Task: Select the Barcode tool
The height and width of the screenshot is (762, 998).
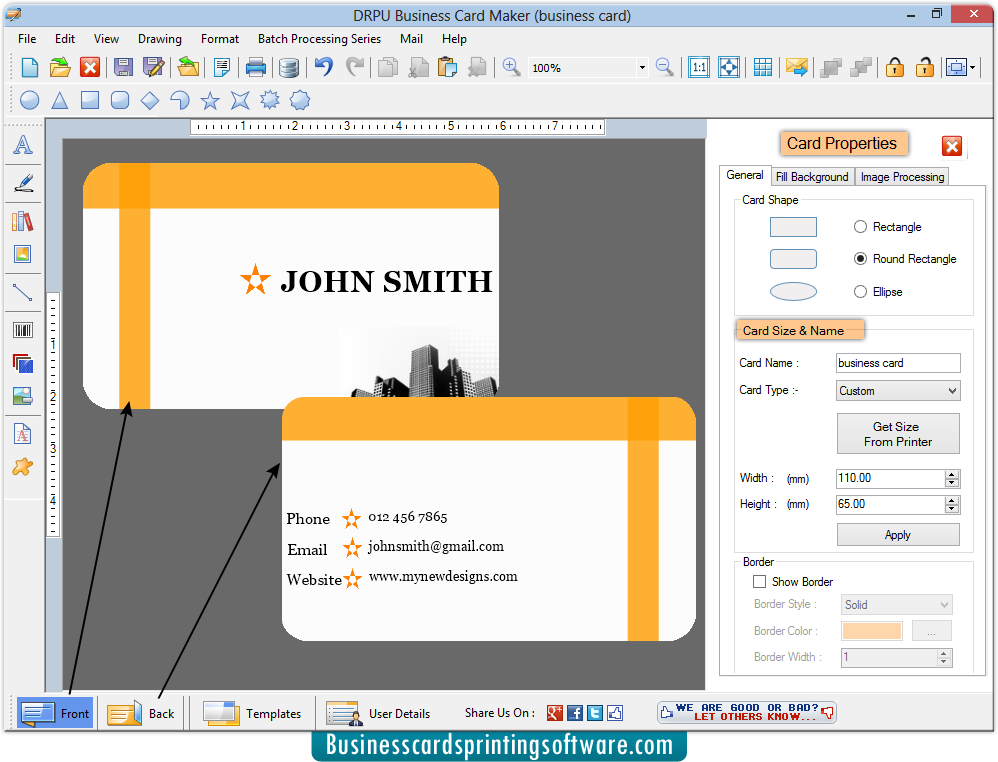Action: point(23,330)
